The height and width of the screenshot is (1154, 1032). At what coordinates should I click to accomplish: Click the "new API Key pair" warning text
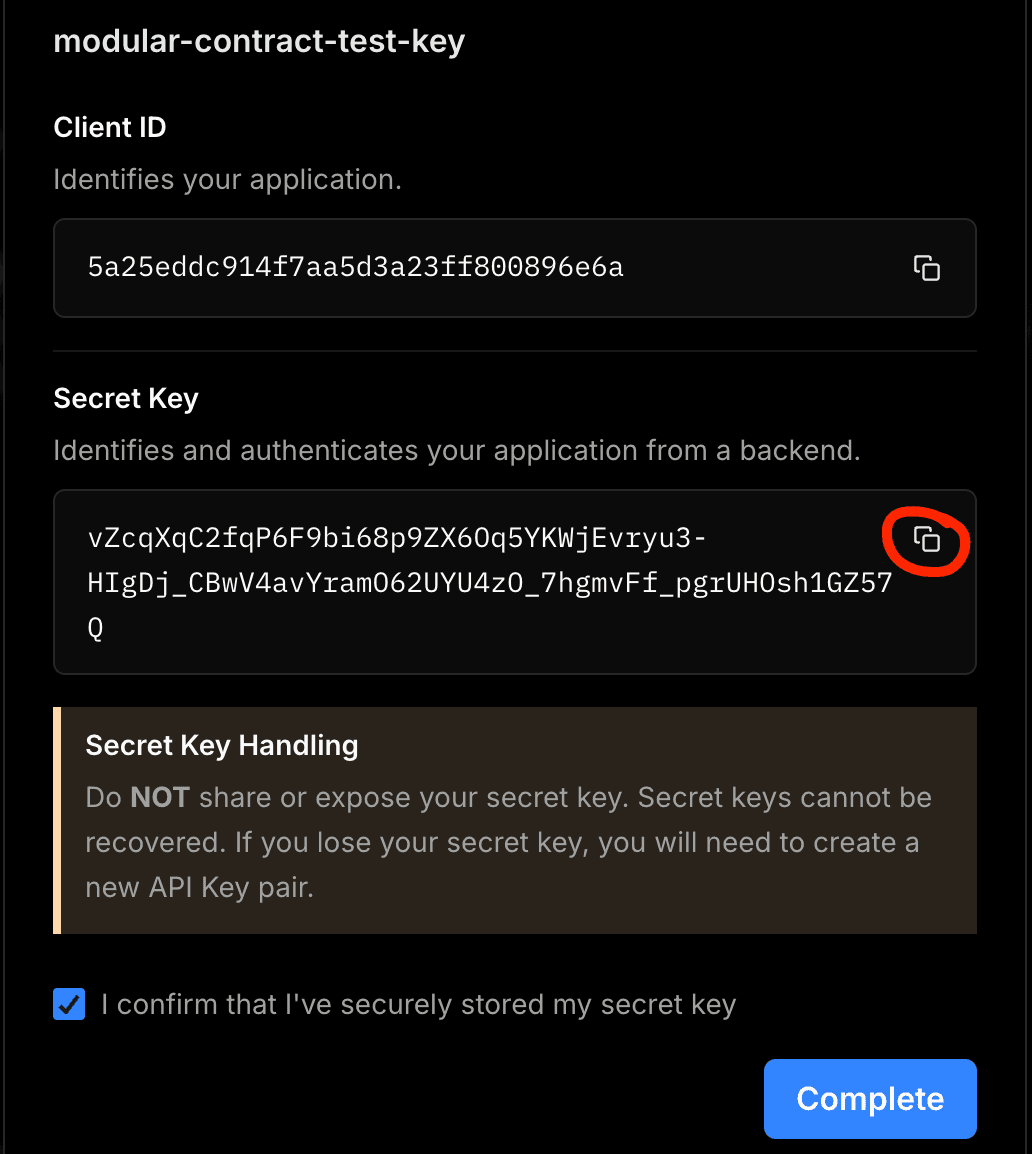tap(199, 887)
